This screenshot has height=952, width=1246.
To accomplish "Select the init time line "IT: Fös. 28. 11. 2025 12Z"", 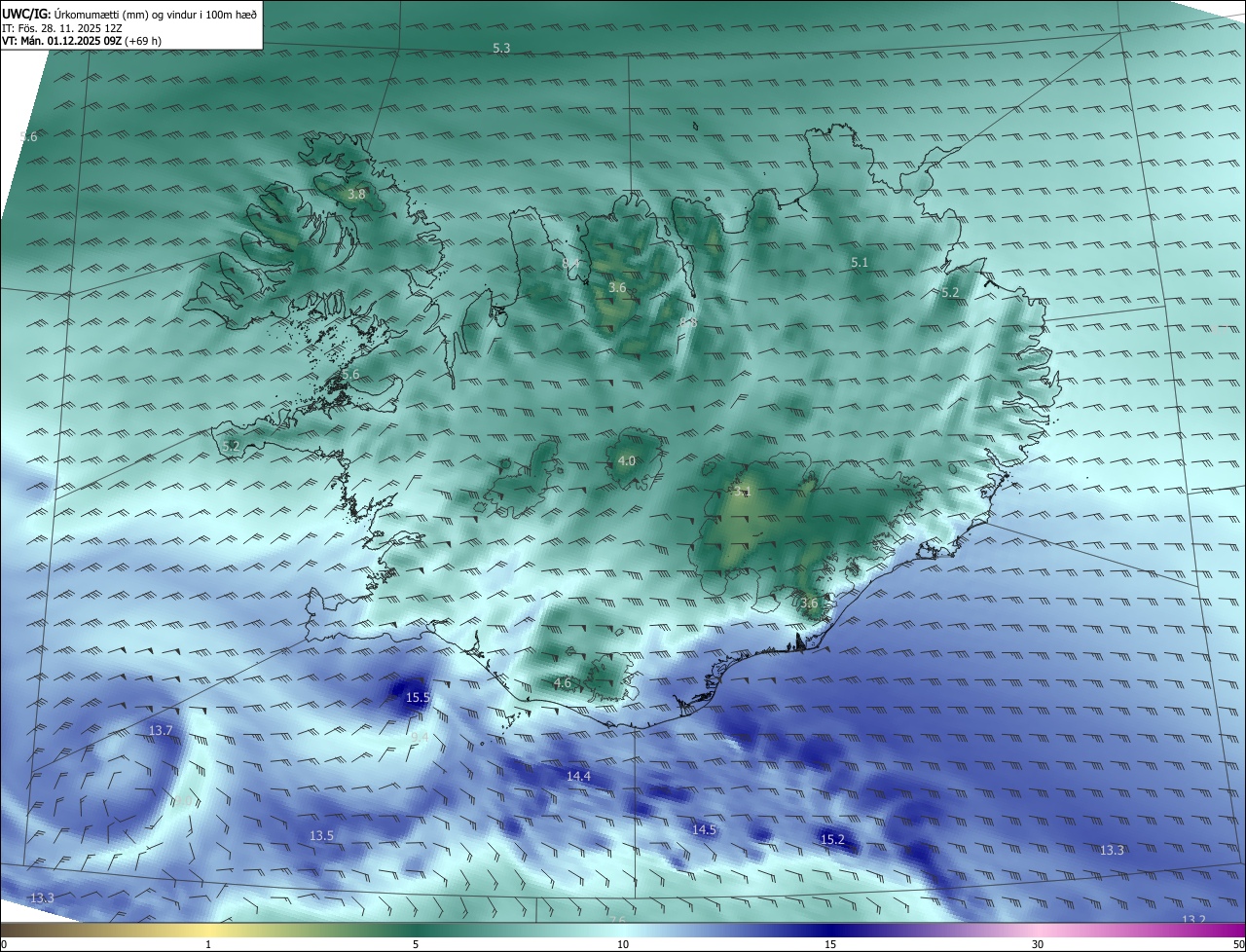I will point(61,27).
